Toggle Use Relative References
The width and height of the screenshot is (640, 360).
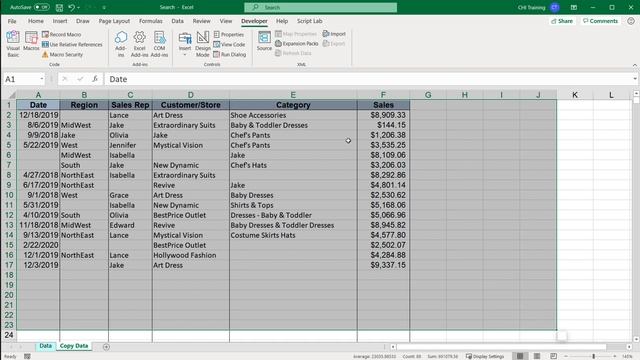coord(72,44)
